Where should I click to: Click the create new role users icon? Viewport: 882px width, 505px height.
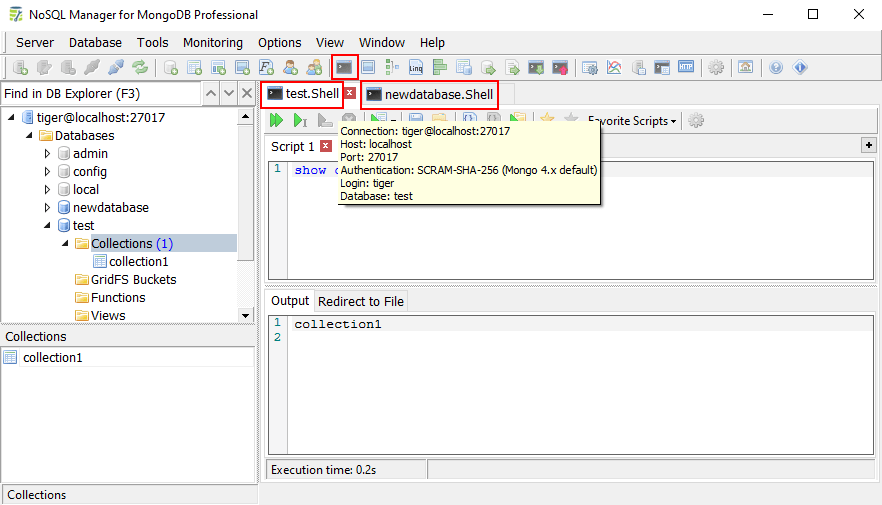314,67
